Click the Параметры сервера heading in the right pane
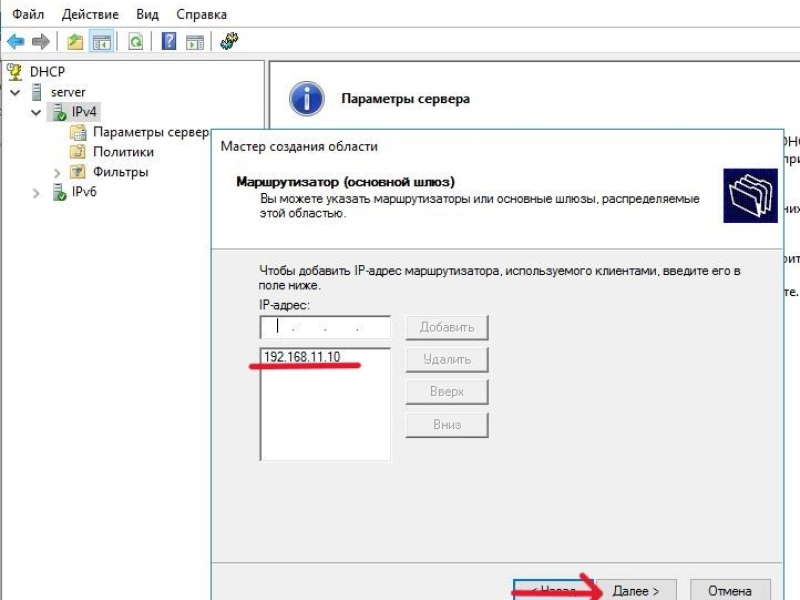Screen dimensions: 800x600 pos(406,98)
